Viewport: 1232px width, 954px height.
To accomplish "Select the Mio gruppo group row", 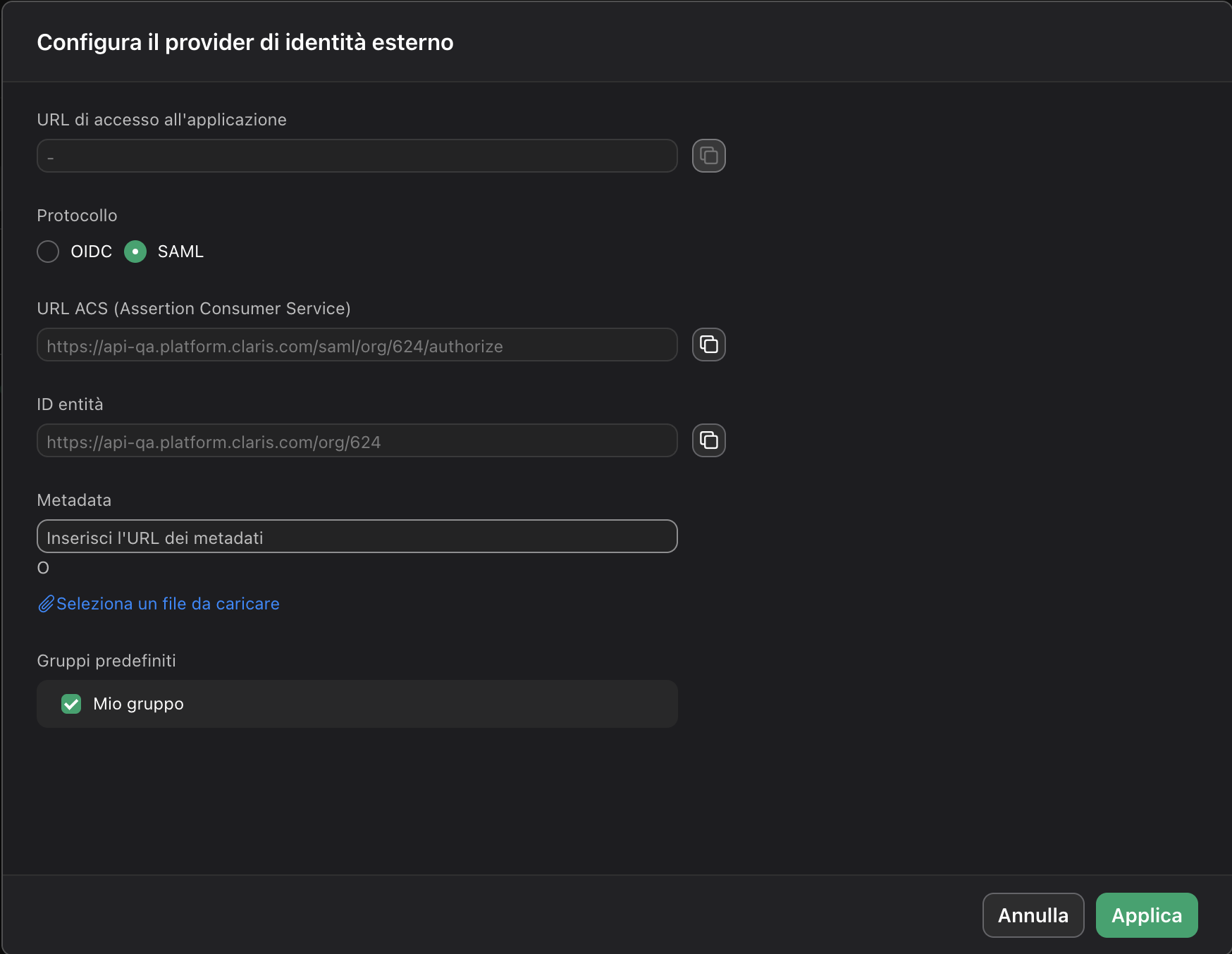I will point(357,703).
